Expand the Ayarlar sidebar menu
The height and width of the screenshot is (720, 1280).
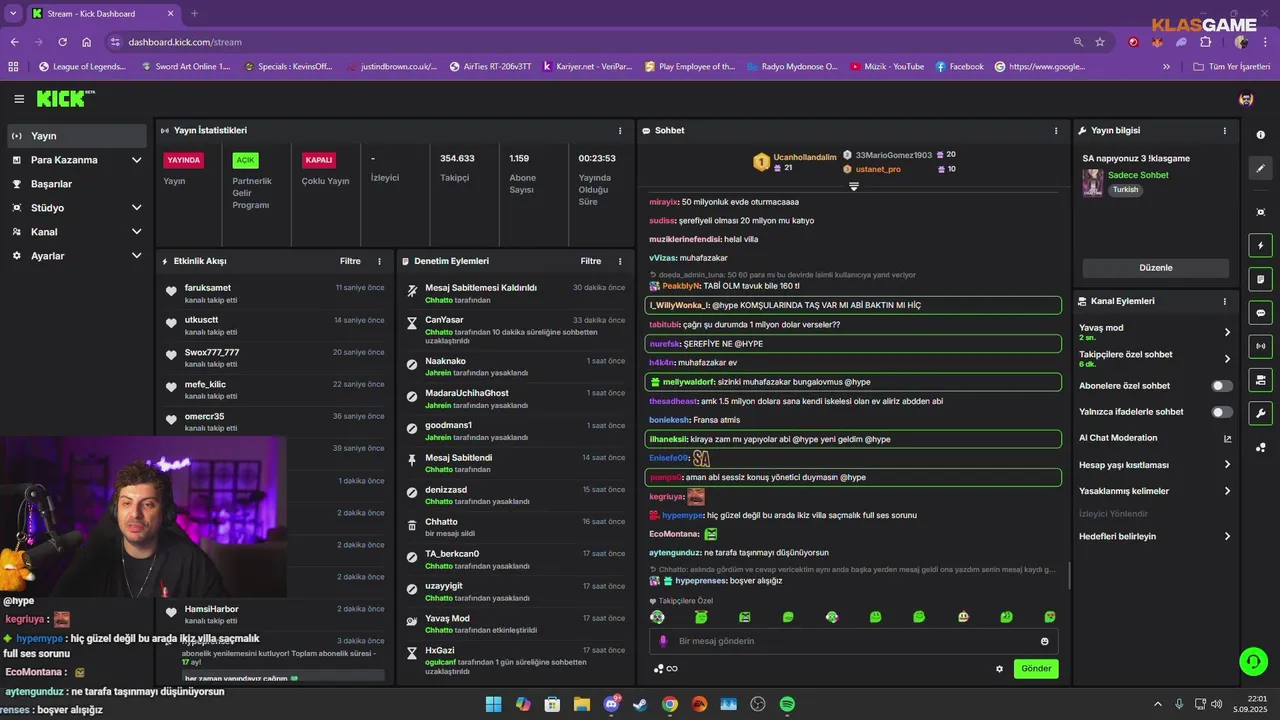[x=137, y=256]
